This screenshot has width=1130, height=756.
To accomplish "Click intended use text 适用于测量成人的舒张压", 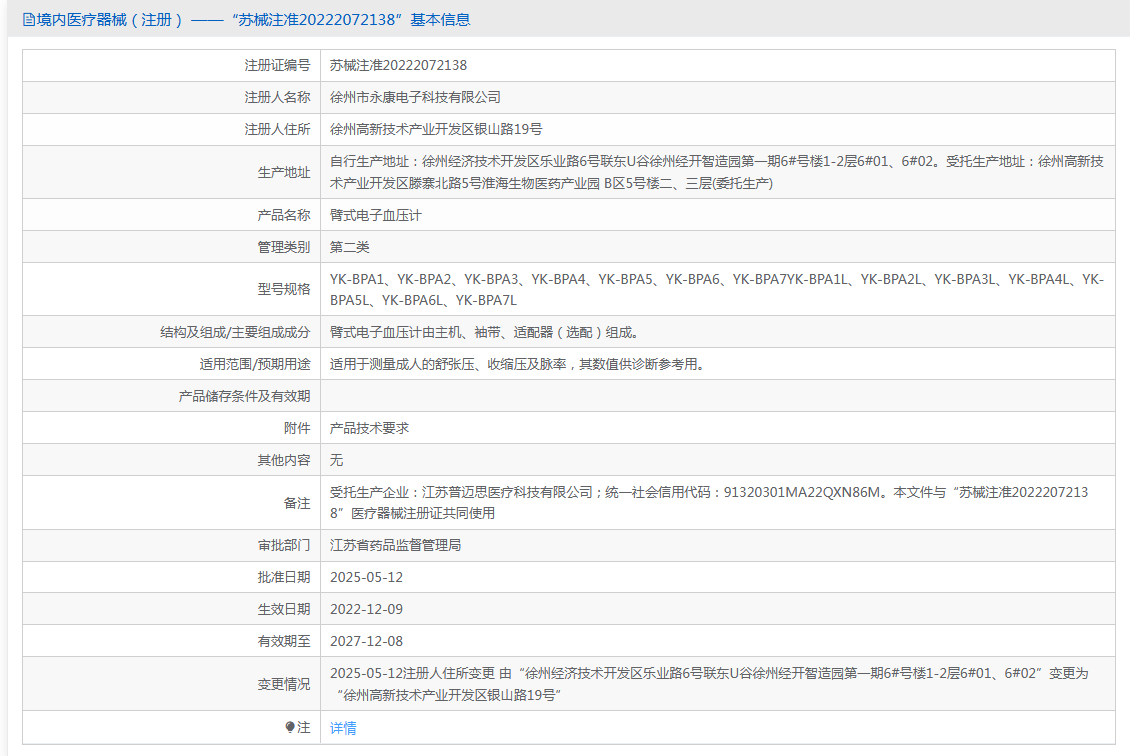I will [517, 364].
